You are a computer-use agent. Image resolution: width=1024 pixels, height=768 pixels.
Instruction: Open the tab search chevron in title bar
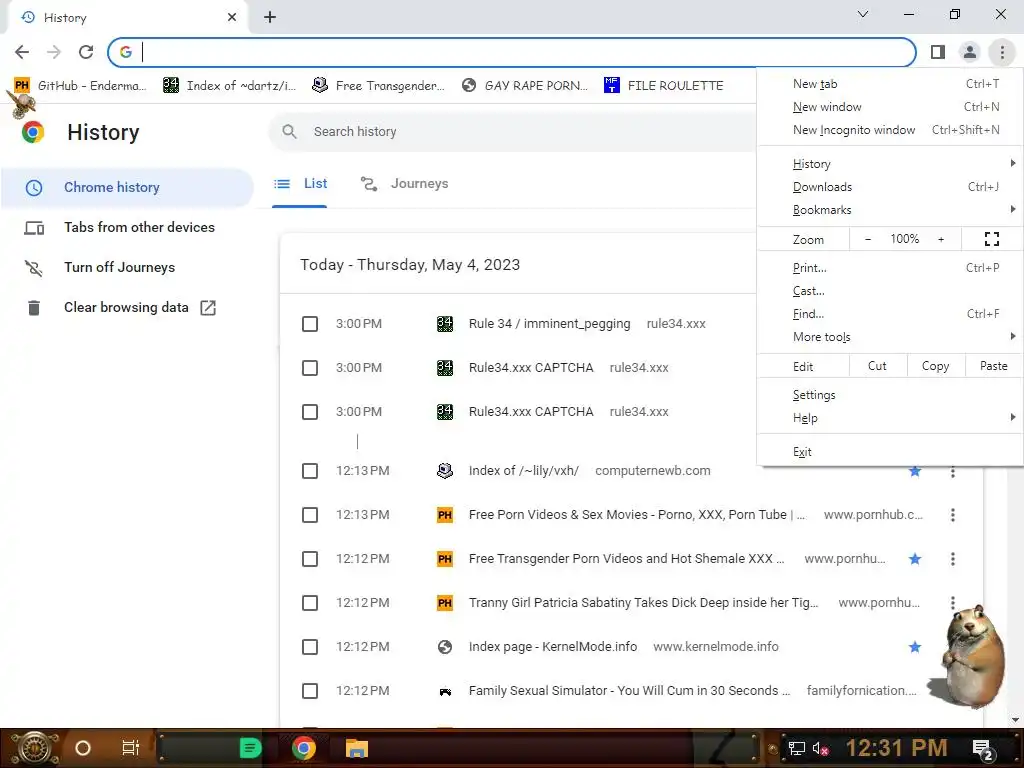point(863,14)
